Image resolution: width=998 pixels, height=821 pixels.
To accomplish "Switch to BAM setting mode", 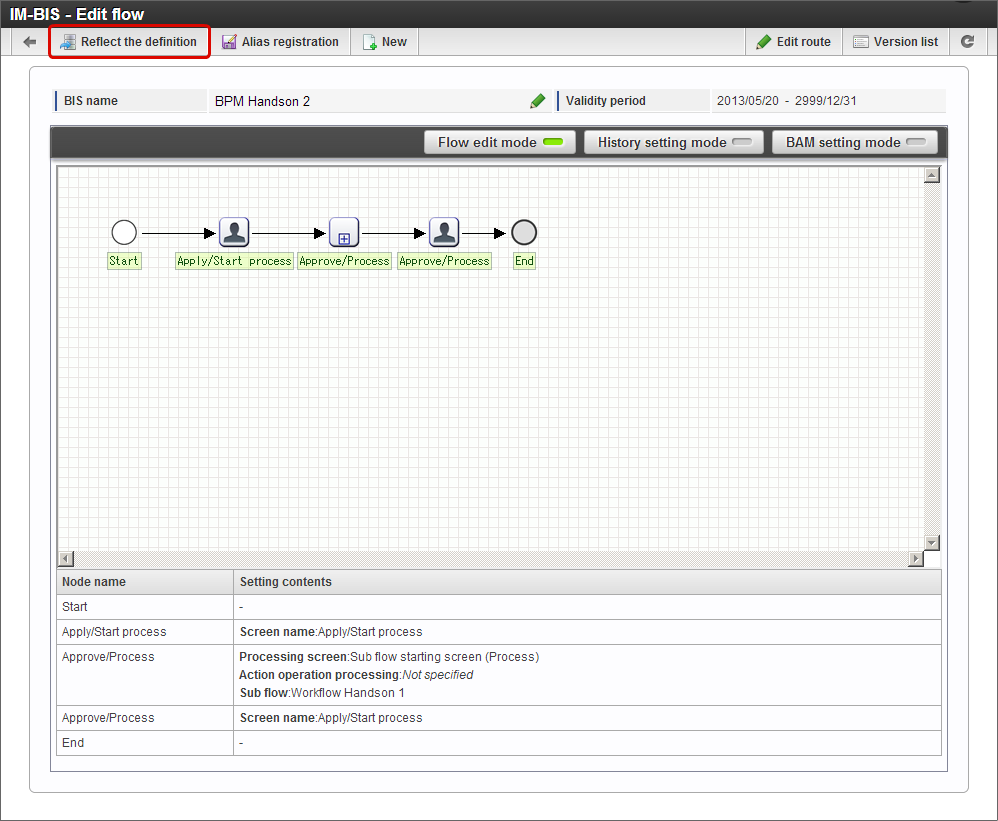I will pyautogui.click(x=855, y=143).
